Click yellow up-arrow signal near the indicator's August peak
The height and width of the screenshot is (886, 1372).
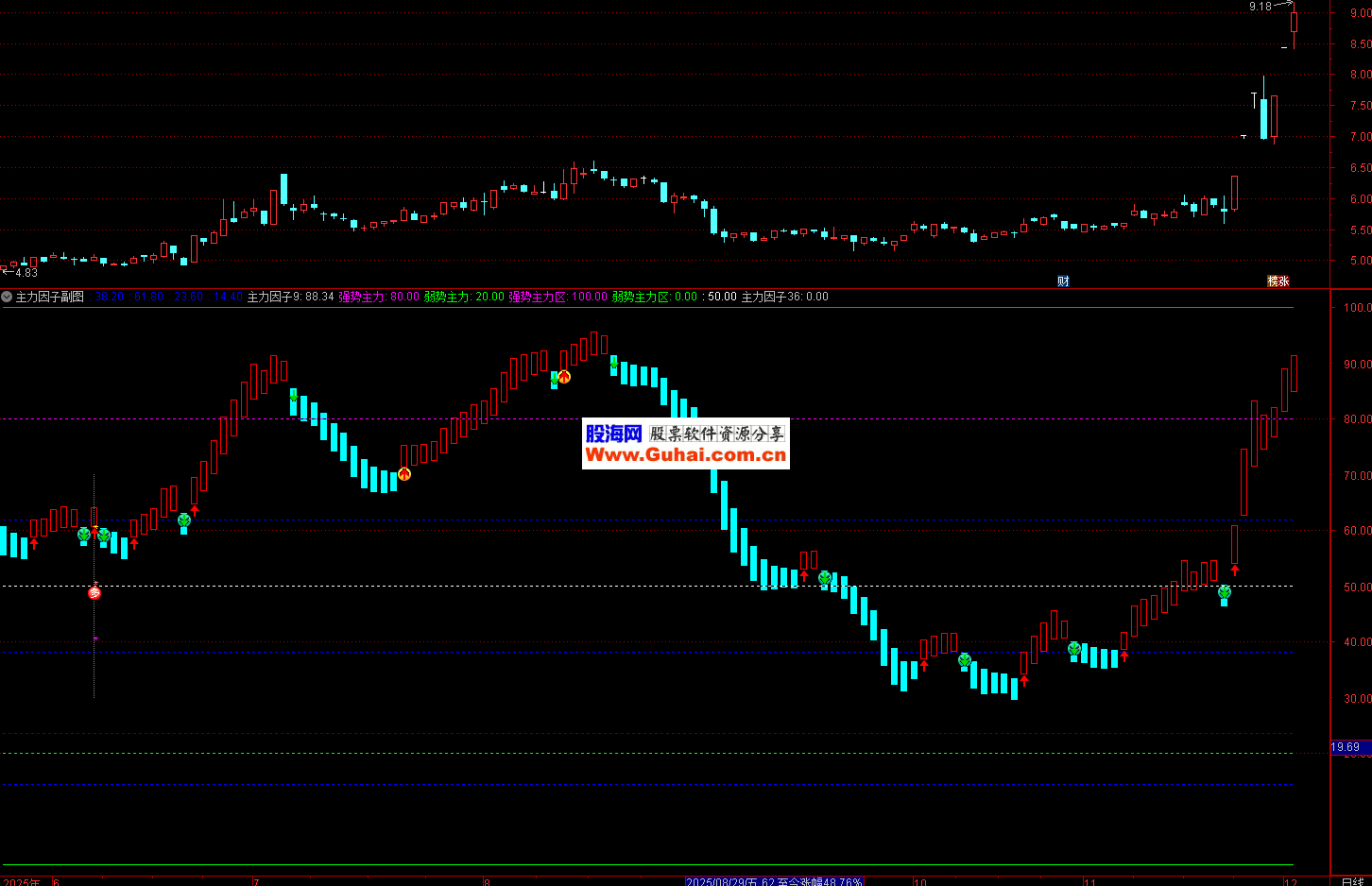tap(564, 377)
